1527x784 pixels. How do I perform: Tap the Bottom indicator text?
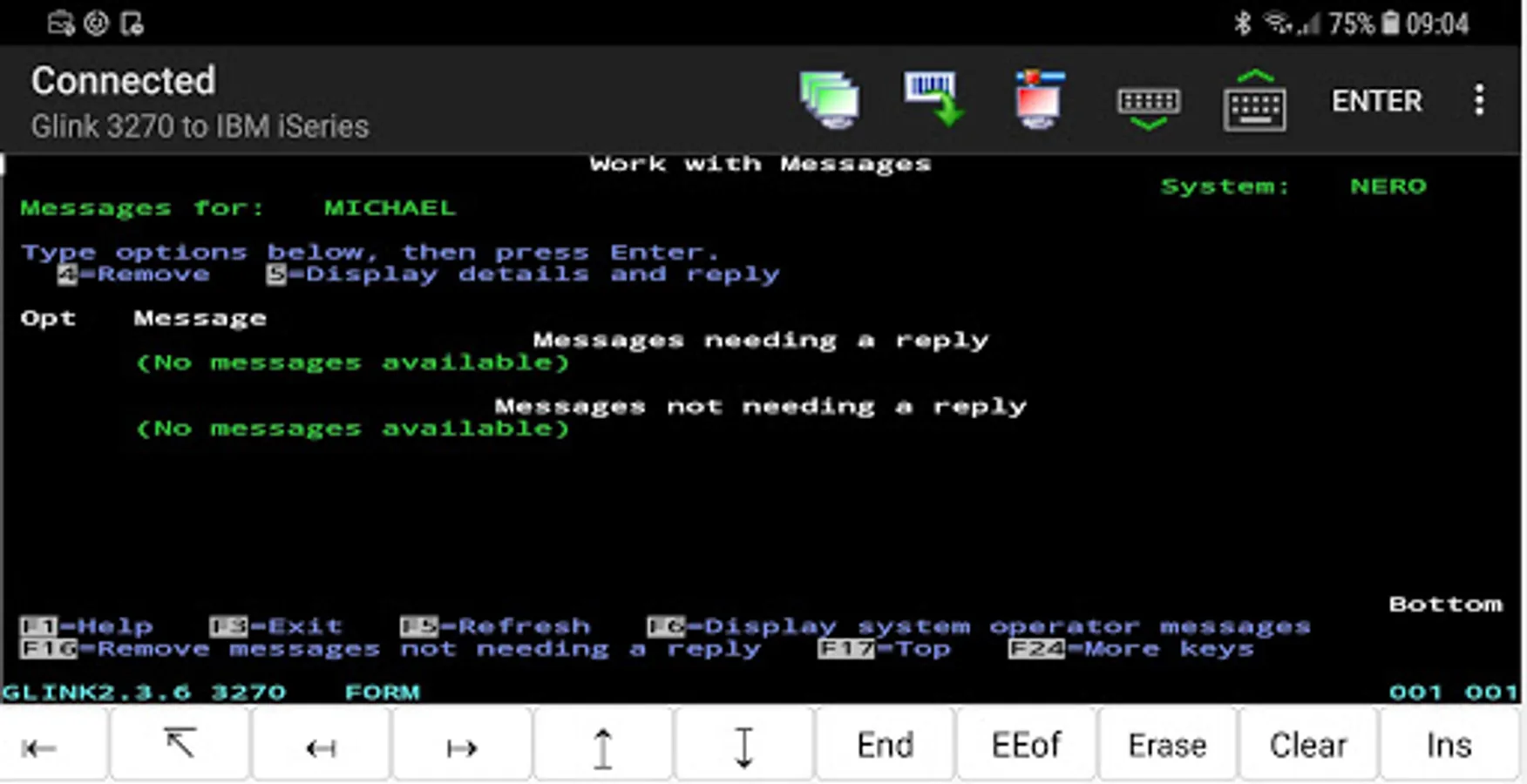click(1446, 605)
